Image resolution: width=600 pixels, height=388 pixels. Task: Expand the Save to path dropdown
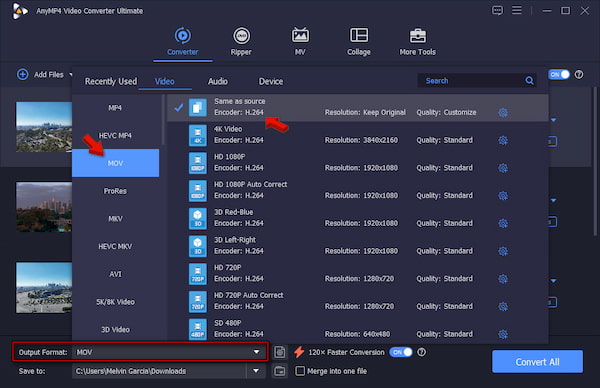(256, 371)
